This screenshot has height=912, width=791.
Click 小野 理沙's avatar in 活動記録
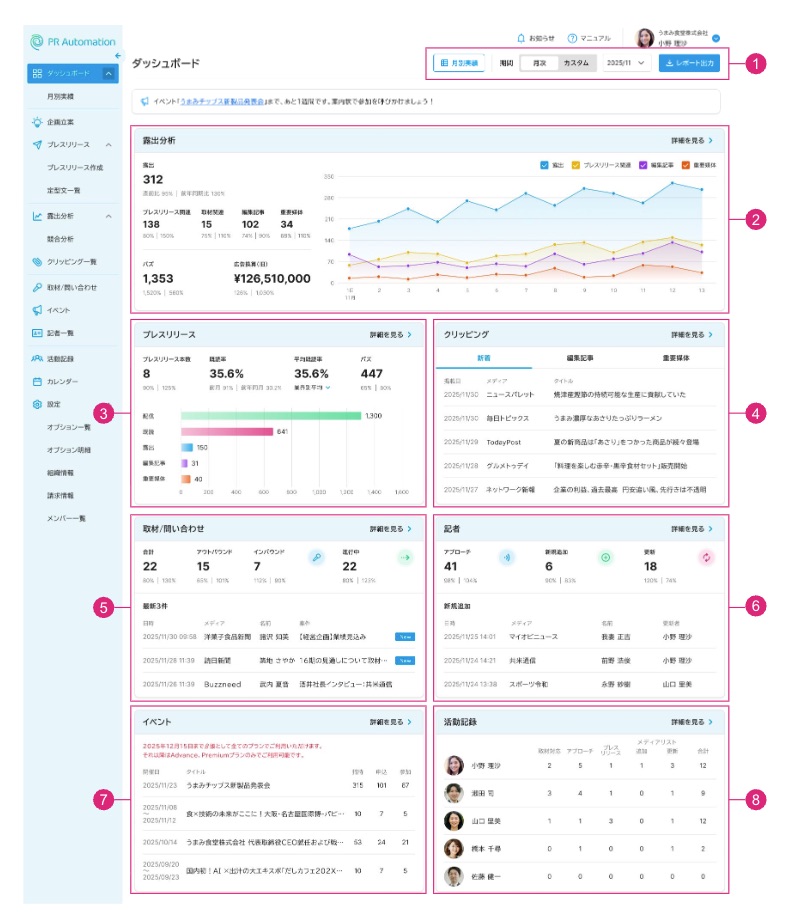(455, 766)
